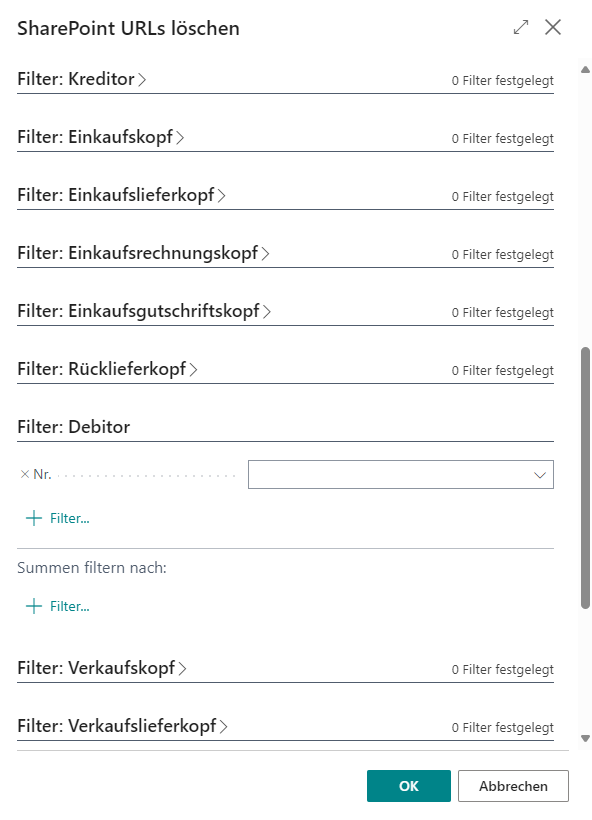Remove the Nr. filter via its X icon
This screenshot has height=820, width=592.
tap(24, 474)
